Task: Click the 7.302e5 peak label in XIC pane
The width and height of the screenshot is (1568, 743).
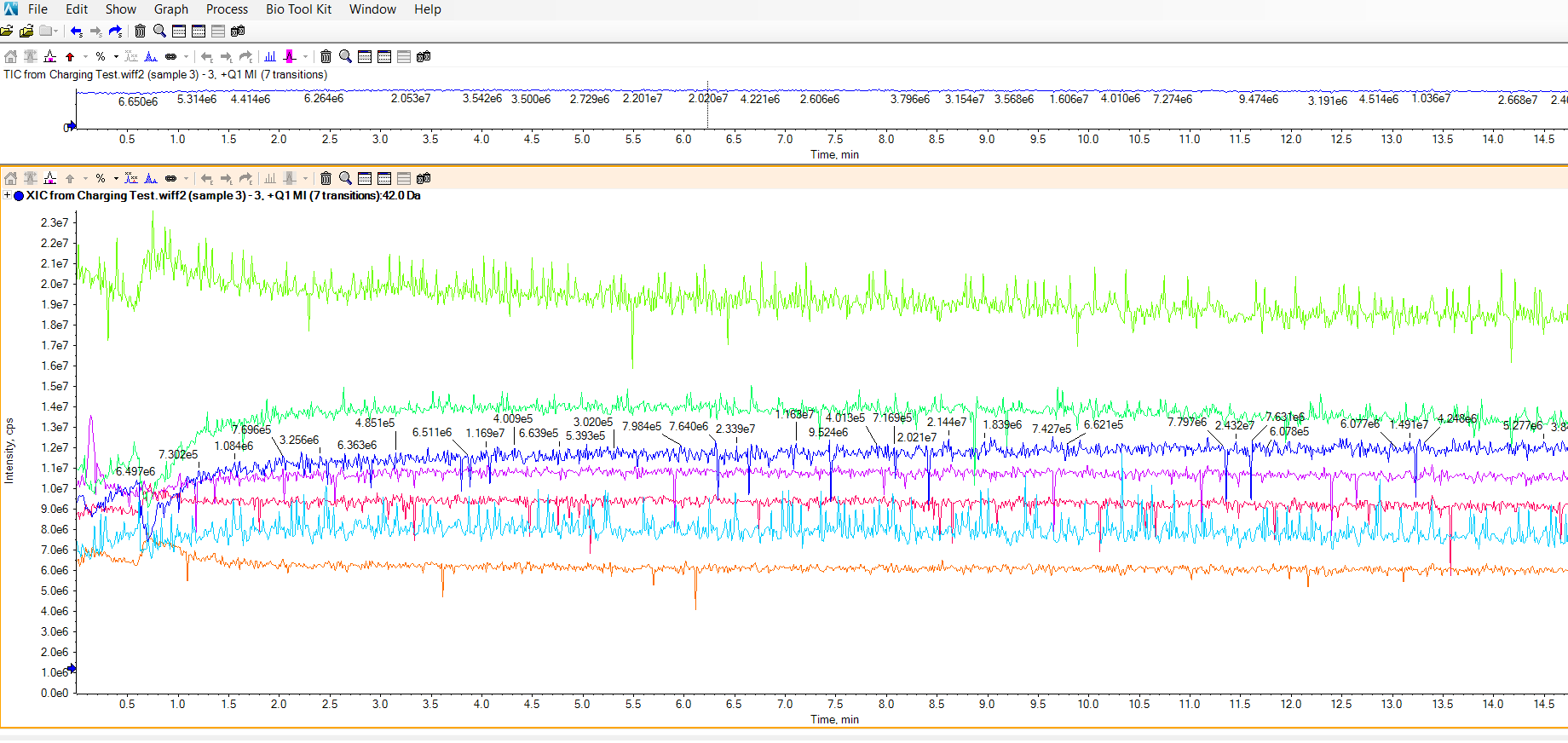Action: point(178,455)
